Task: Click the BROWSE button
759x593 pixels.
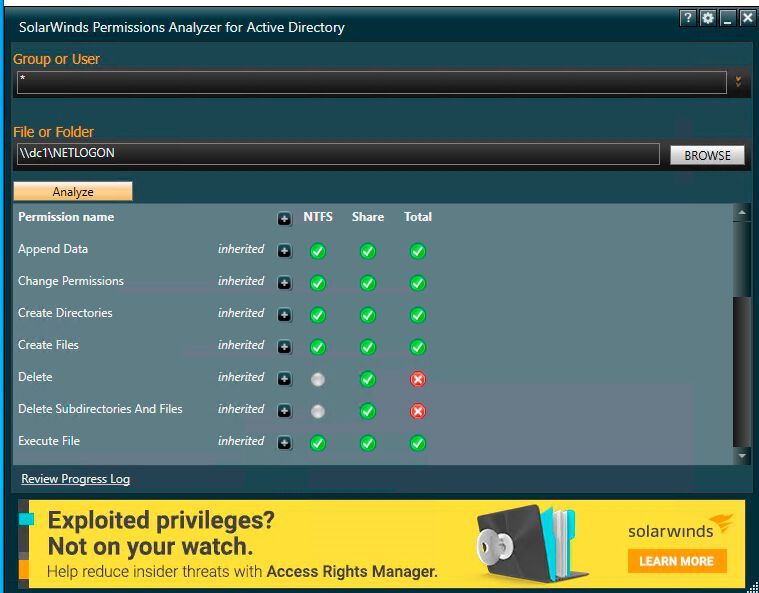Action: pos(707,155)
